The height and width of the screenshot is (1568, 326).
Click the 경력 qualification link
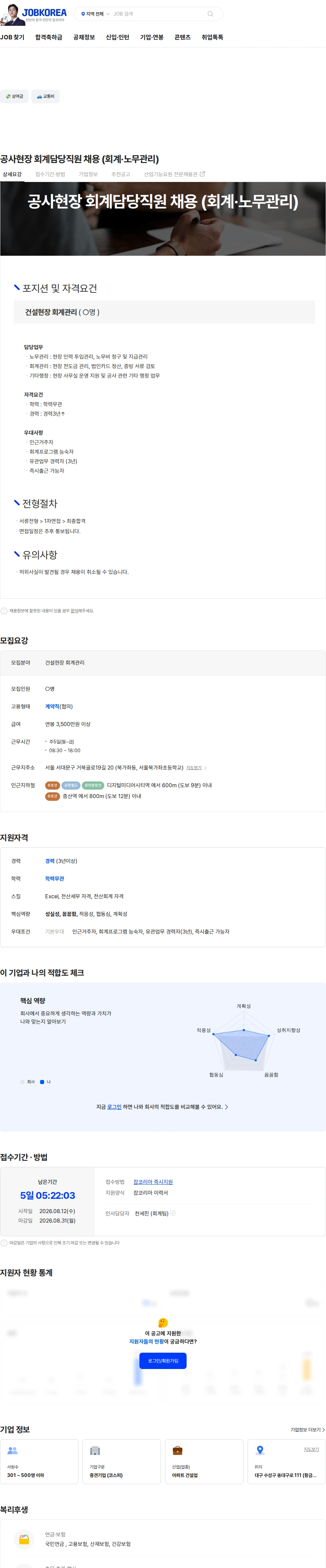(x=50, y=861)
